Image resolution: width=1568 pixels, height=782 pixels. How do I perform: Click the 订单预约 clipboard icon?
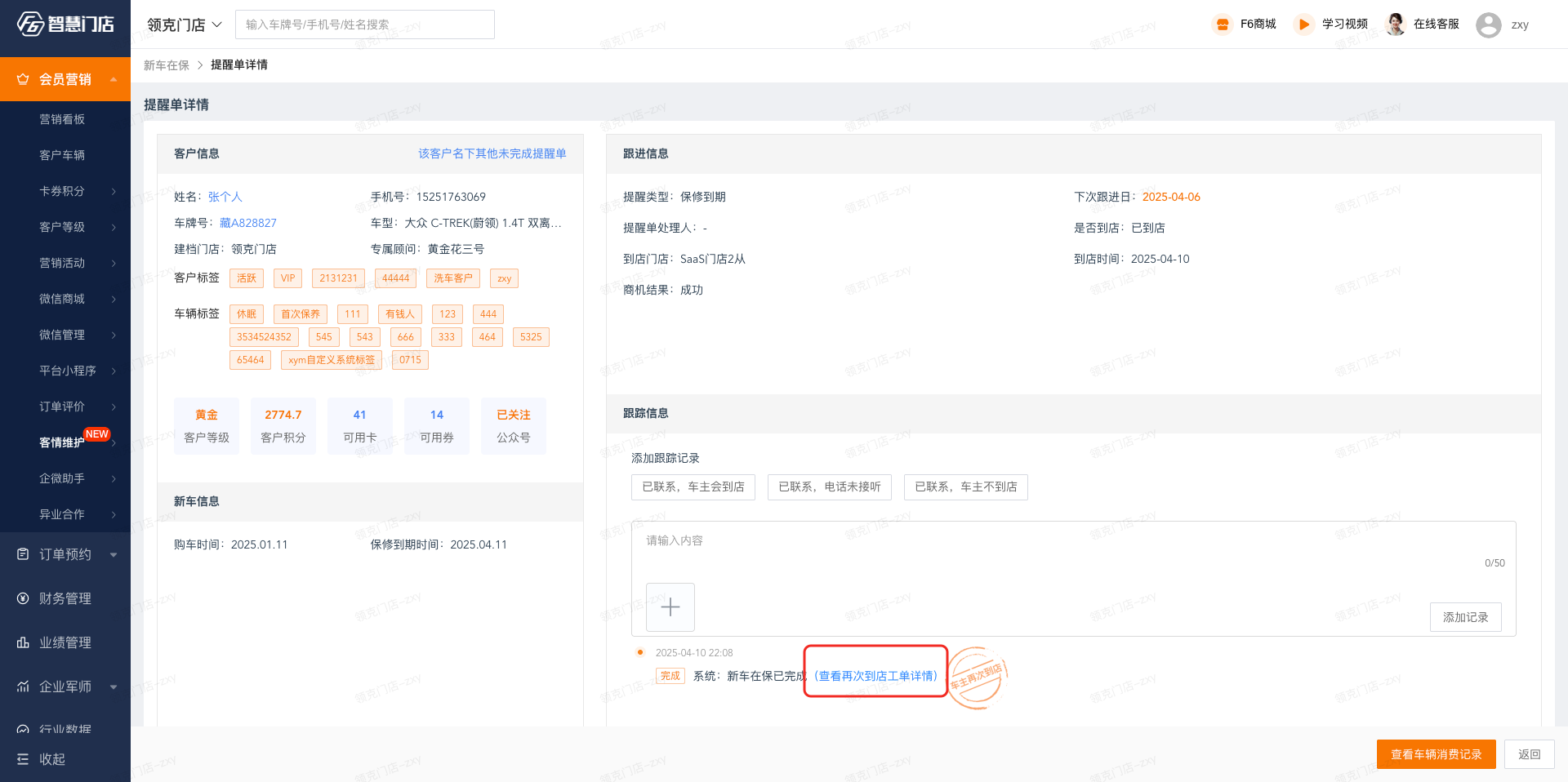23,554
